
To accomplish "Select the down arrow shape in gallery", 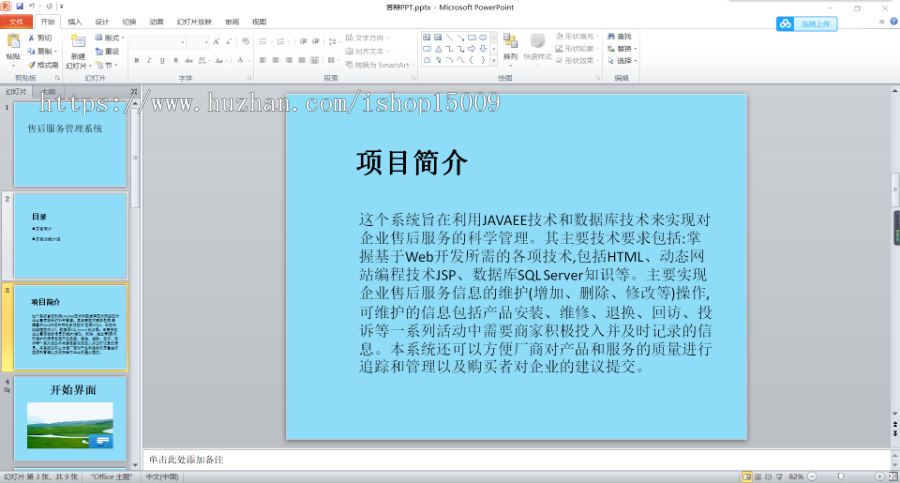I will pos(483,49).
